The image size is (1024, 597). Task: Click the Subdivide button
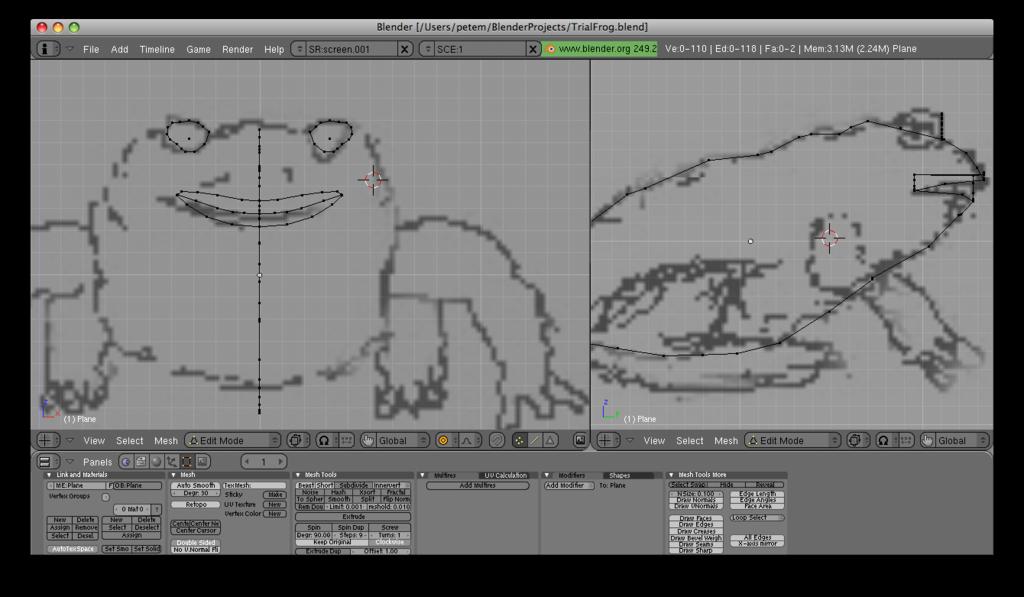coord(353,485)
